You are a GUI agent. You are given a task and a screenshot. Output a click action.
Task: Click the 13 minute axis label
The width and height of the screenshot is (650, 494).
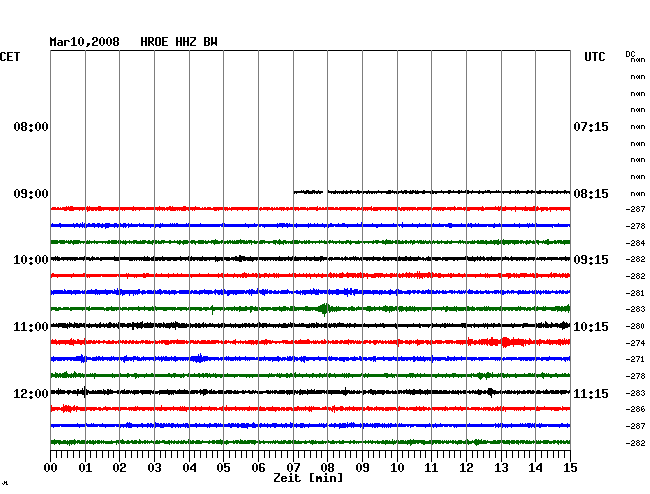(x=501, y=467)
